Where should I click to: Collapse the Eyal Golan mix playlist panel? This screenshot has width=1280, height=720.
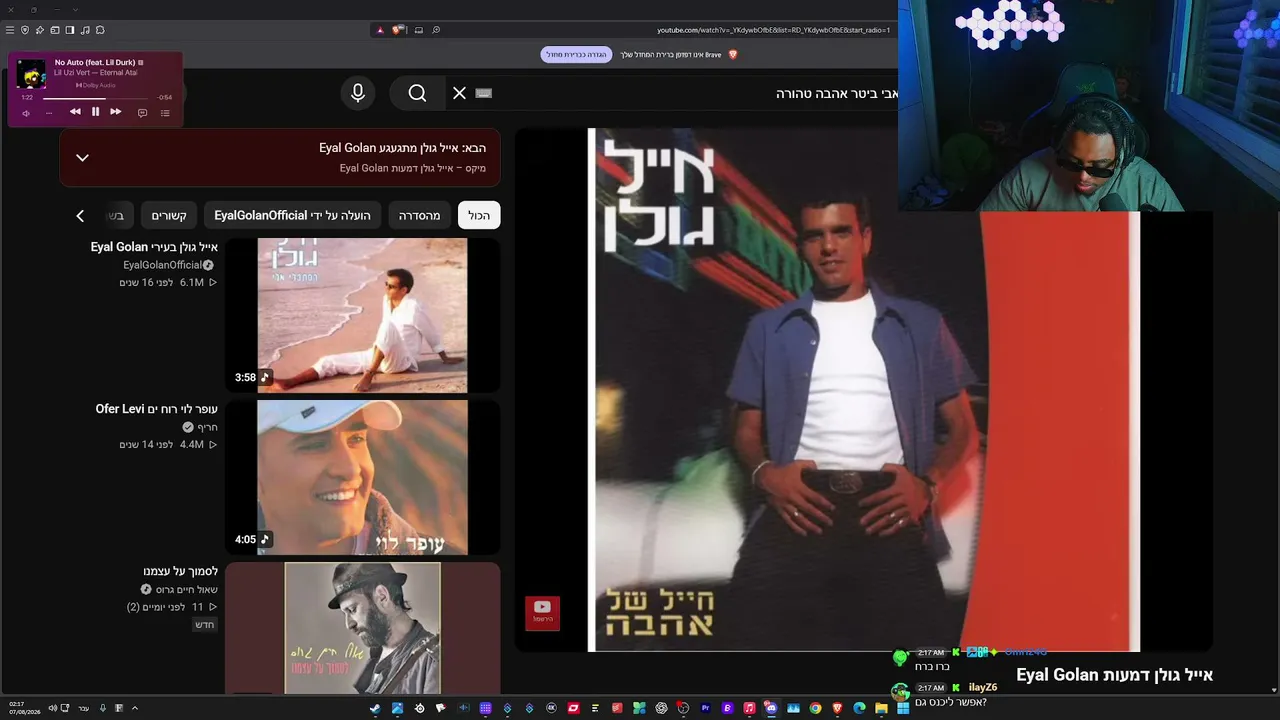tap(83, 157)
